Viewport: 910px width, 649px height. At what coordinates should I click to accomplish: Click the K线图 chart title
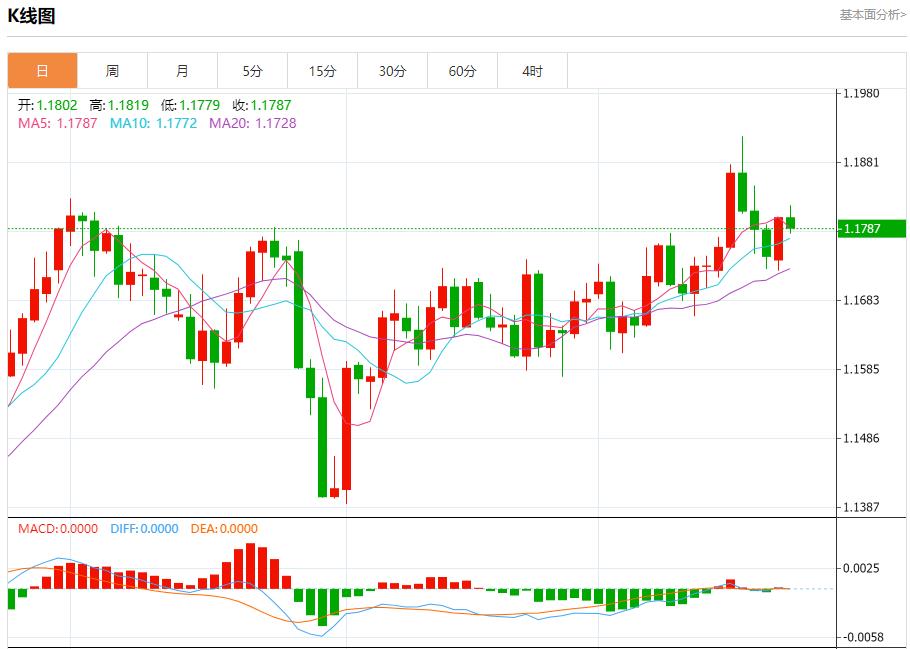pyautogui.click(x=30, y=15)
